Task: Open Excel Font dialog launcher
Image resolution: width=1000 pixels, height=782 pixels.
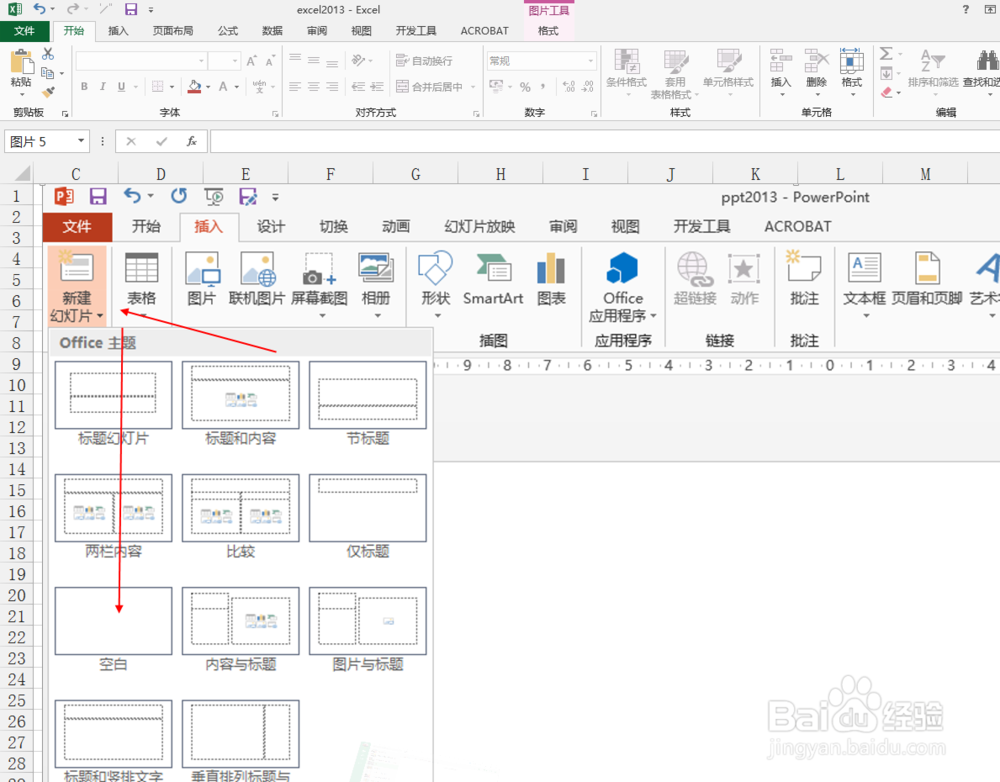Action: point(276,114)
